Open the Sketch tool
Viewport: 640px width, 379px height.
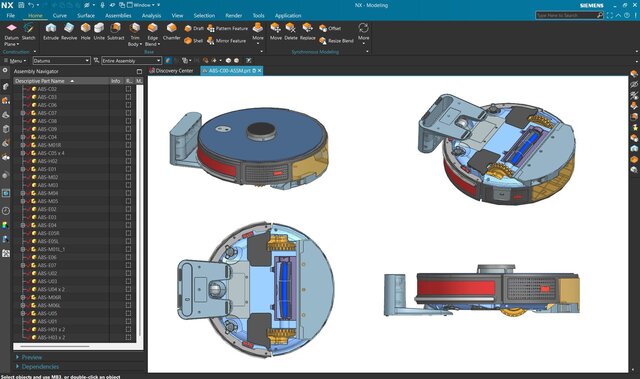click(x=28, y=32)
